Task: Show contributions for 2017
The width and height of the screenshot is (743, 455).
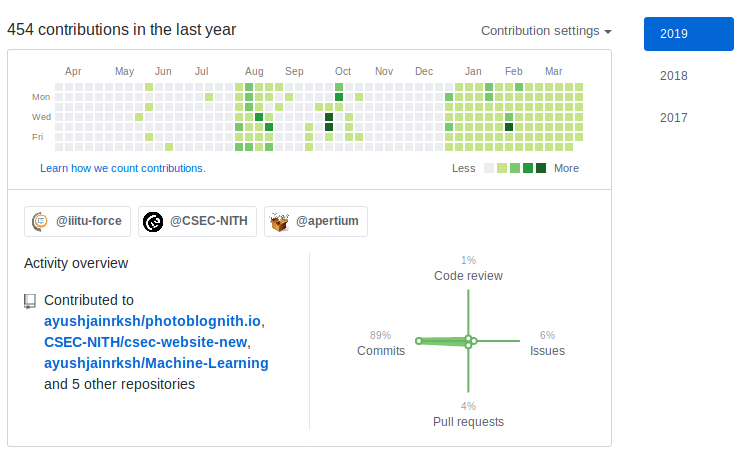Action: [x=673, y=118]
